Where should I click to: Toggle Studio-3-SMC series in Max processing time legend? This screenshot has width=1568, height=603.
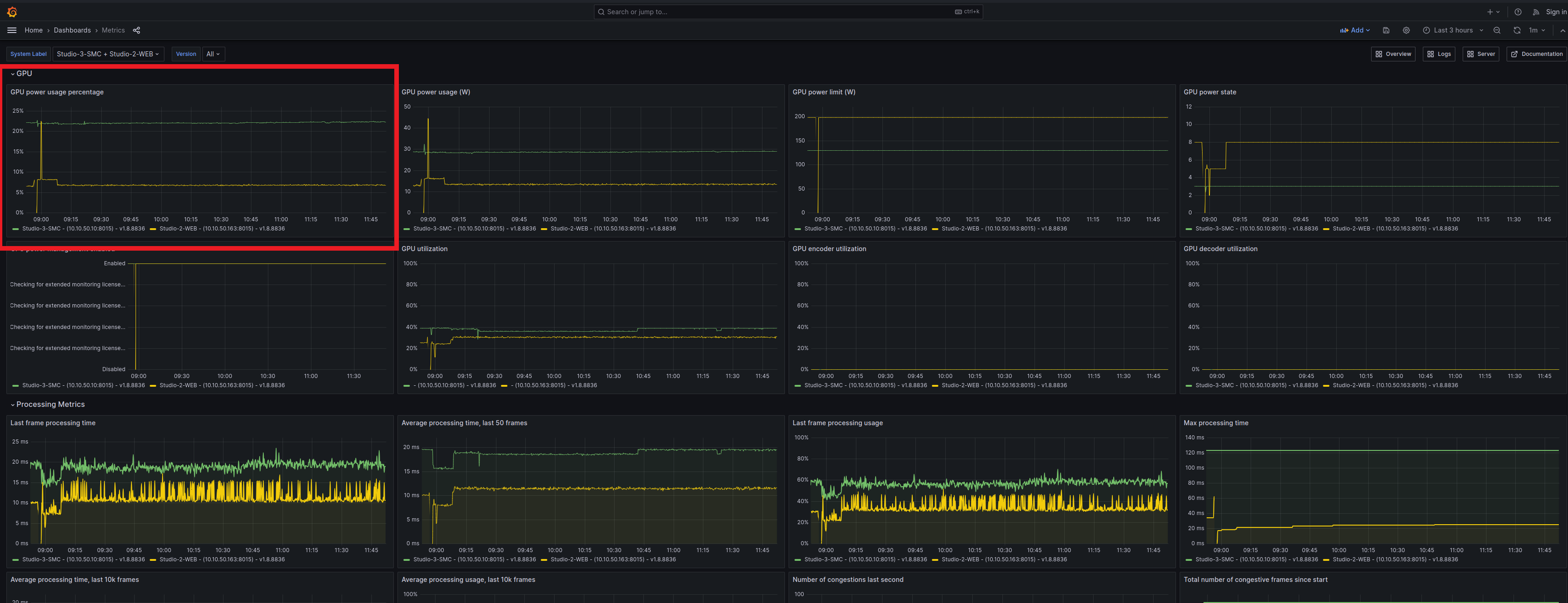click(x=1257, y=559)
